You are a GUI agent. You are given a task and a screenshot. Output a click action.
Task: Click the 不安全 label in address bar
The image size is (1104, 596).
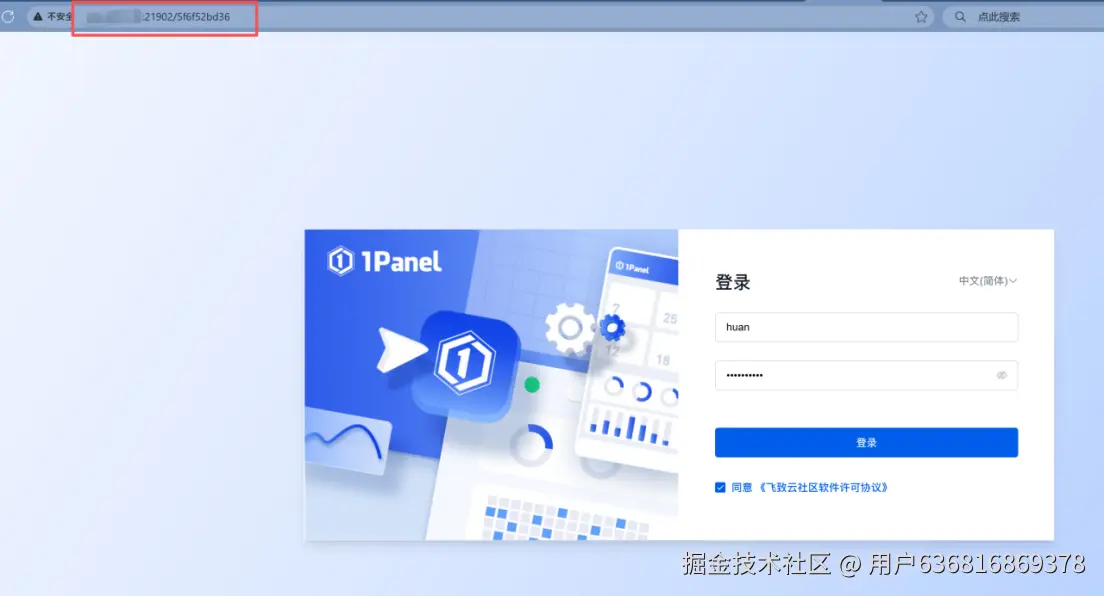click(59, 17)
